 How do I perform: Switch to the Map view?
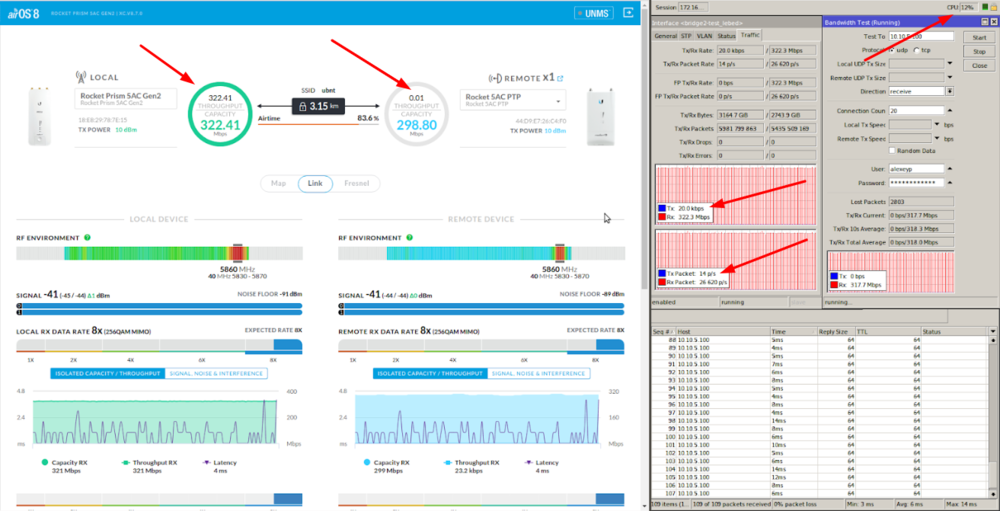point(279,184)
